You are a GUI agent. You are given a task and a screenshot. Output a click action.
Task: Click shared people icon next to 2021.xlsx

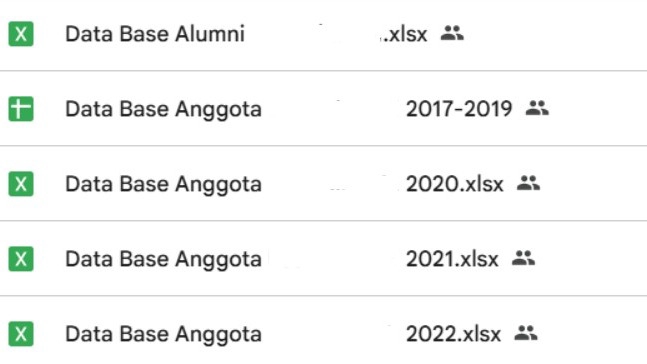523,258
